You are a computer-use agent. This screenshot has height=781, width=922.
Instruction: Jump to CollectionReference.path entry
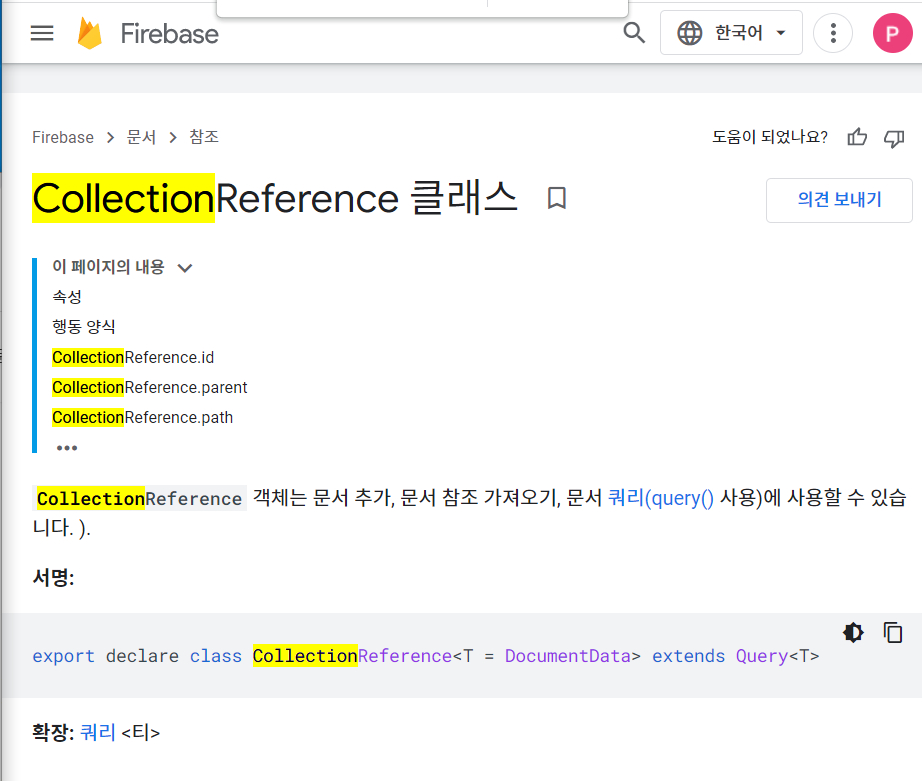pos(142,418)
